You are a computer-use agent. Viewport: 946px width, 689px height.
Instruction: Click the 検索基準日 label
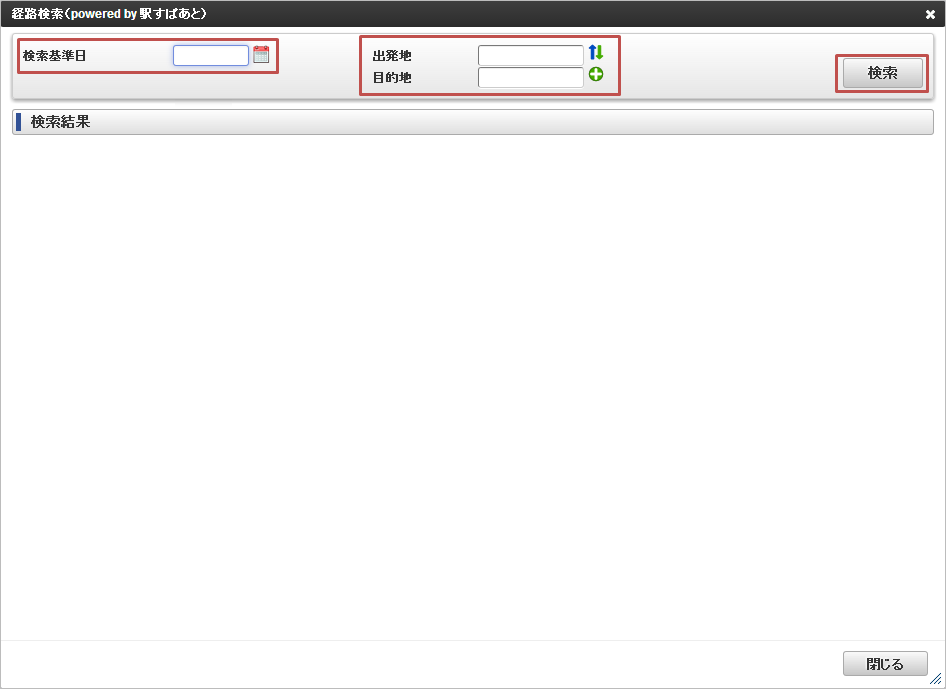(54, 56)
